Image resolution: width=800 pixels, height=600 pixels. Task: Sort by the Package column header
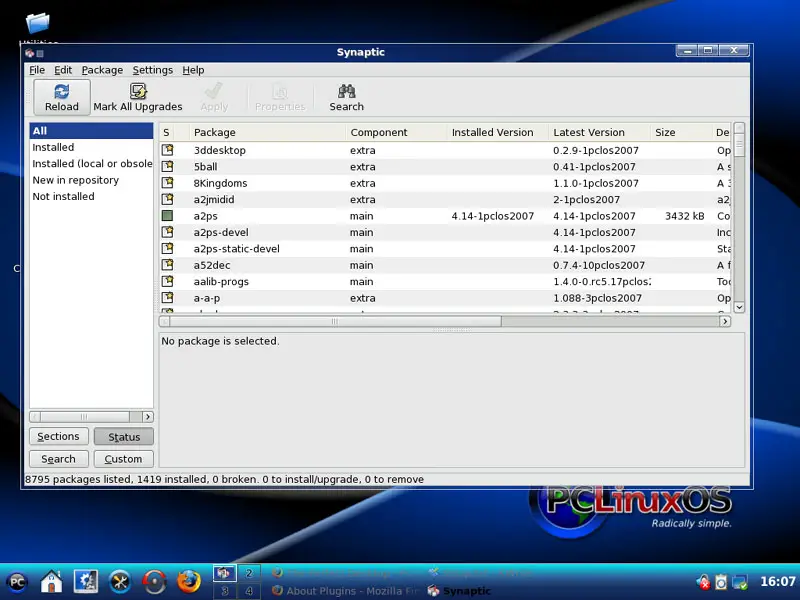[x=267, y=132]
